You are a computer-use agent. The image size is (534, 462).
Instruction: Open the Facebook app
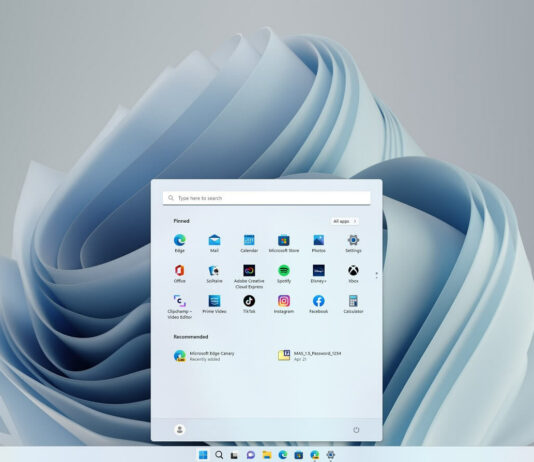(318, 304)
